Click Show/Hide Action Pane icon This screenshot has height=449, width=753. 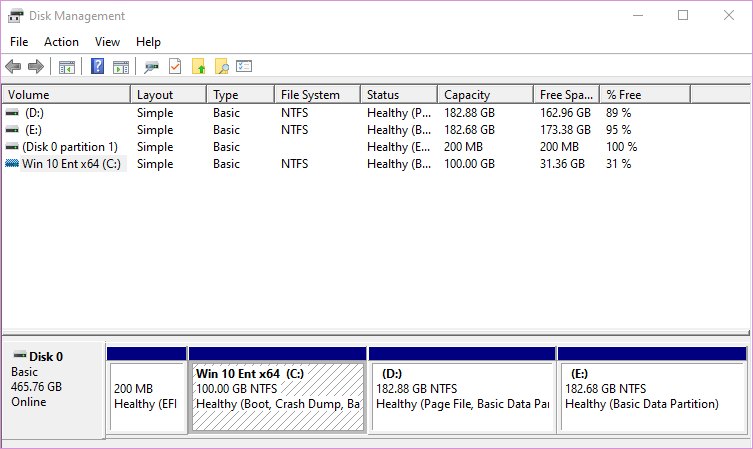tap(121, 67)
